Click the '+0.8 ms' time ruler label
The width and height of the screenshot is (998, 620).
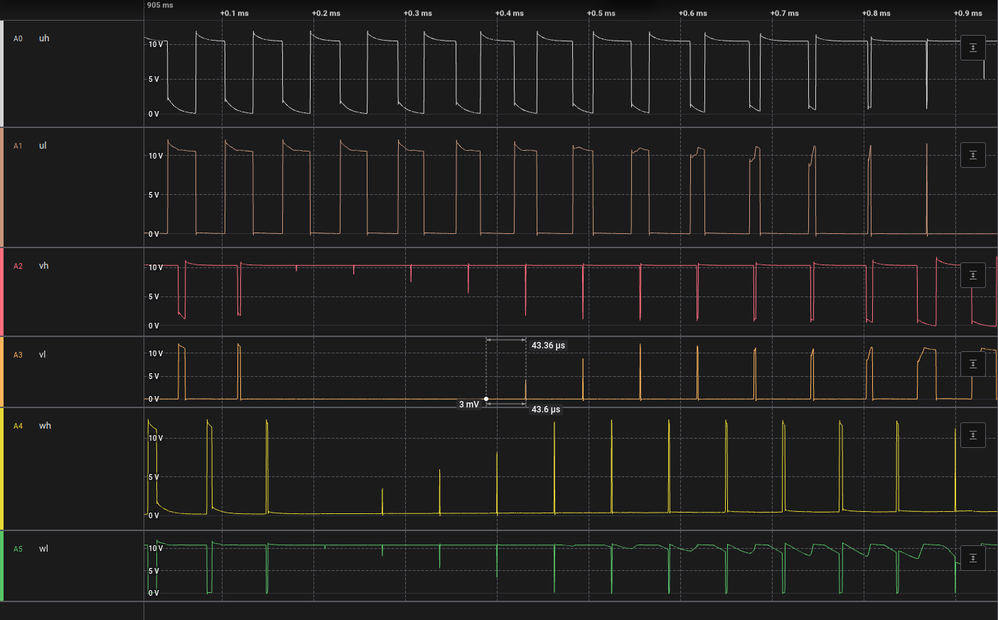(876, 13)
